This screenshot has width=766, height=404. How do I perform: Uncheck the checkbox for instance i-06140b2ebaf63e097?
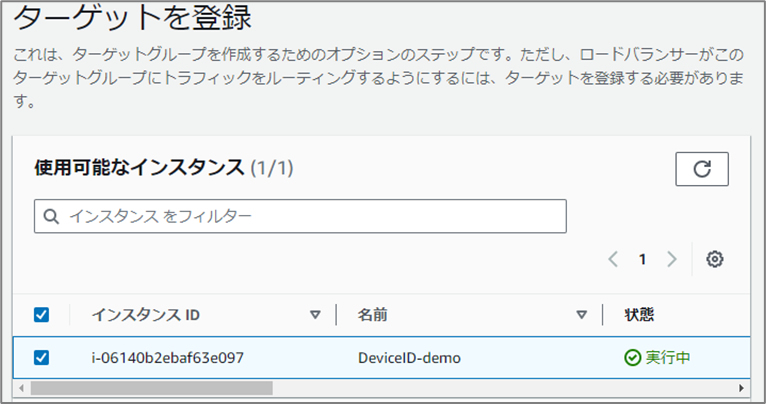point(42,357)
